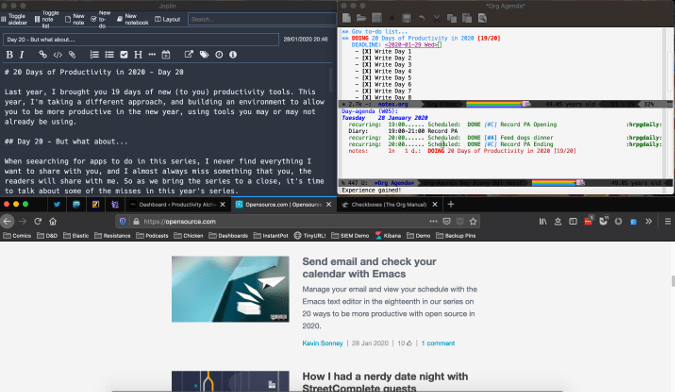Insert date and time in Joplin note
This screenshot has height=392, width=675.
click(166, 55)
